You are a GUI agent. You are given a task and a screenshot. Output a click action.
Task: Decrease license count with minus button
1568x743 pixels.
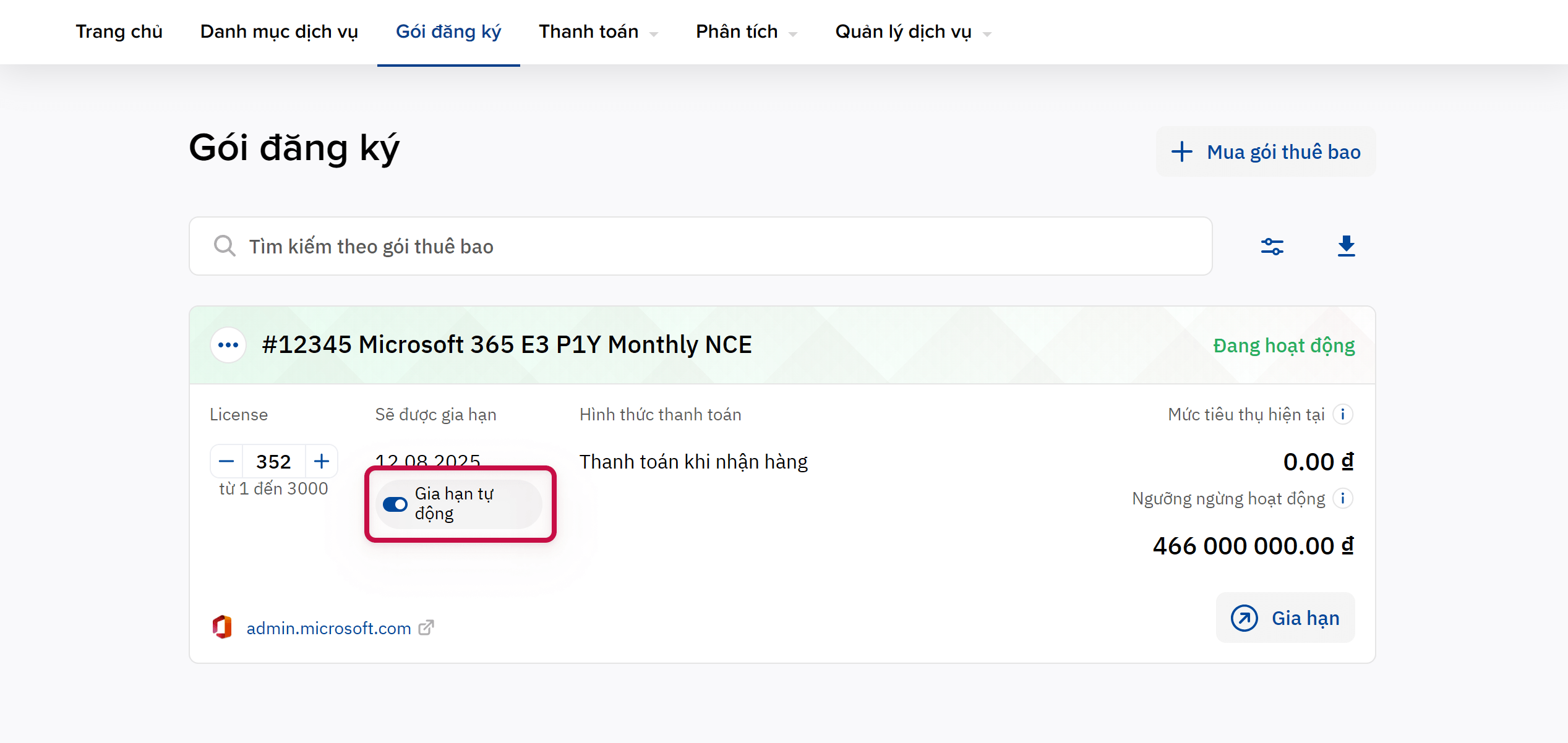coord(226,461)
